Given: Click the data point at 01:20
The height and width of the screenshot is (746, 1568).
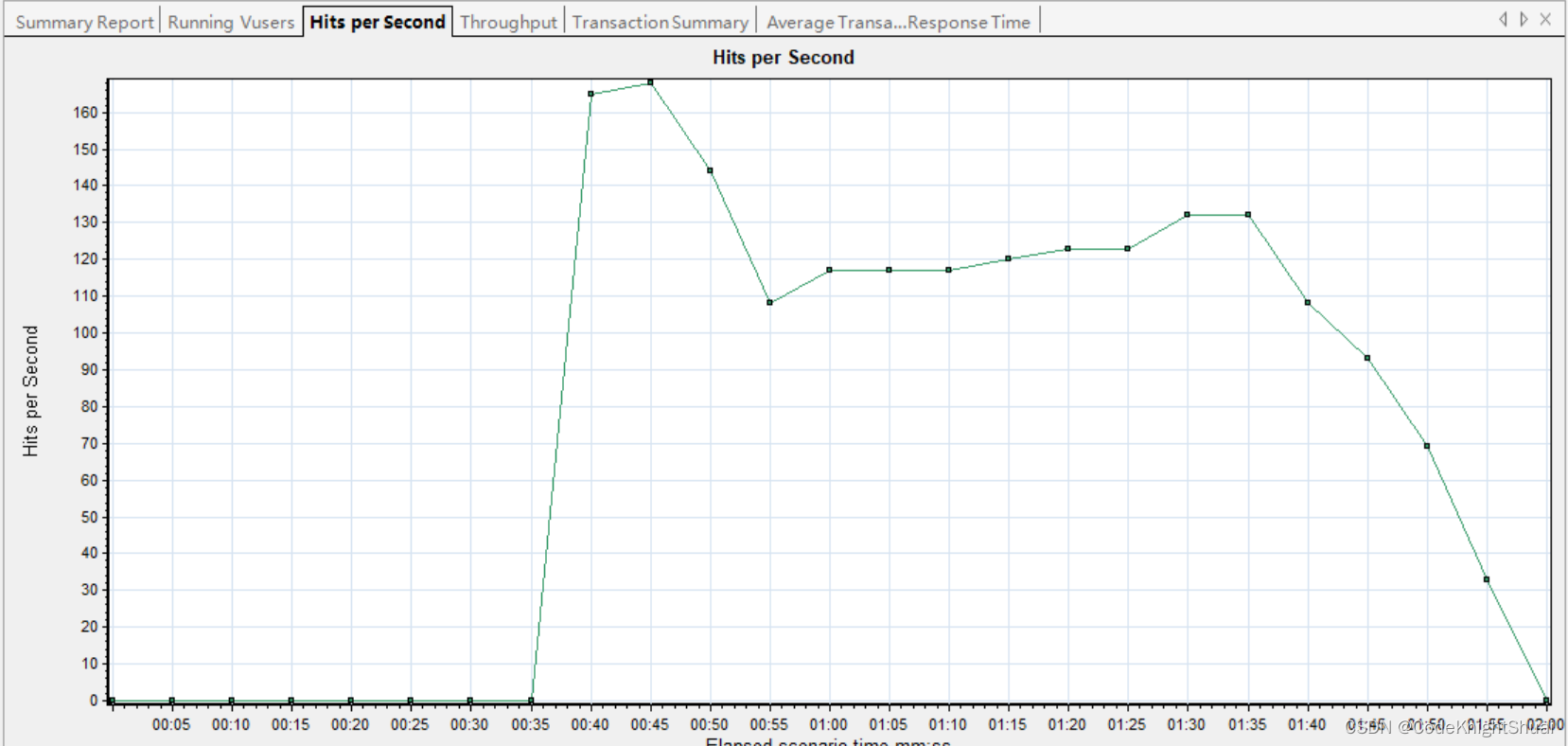Looking at the screenshot, I should [1067, 249].
